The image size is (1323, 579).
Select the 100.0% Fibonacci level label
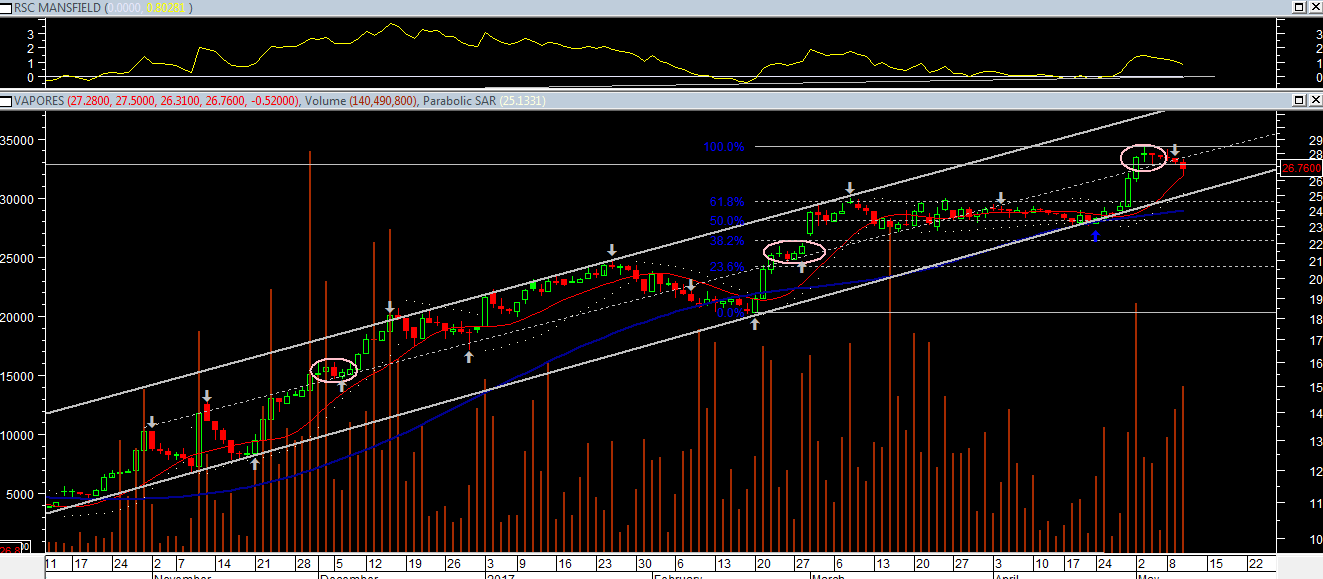point(723,147)
